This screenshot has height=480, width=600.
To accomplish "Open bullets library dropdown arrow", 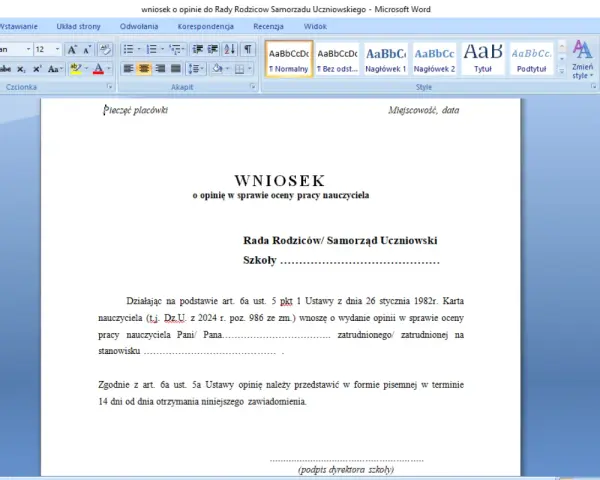I will [139, 49].
